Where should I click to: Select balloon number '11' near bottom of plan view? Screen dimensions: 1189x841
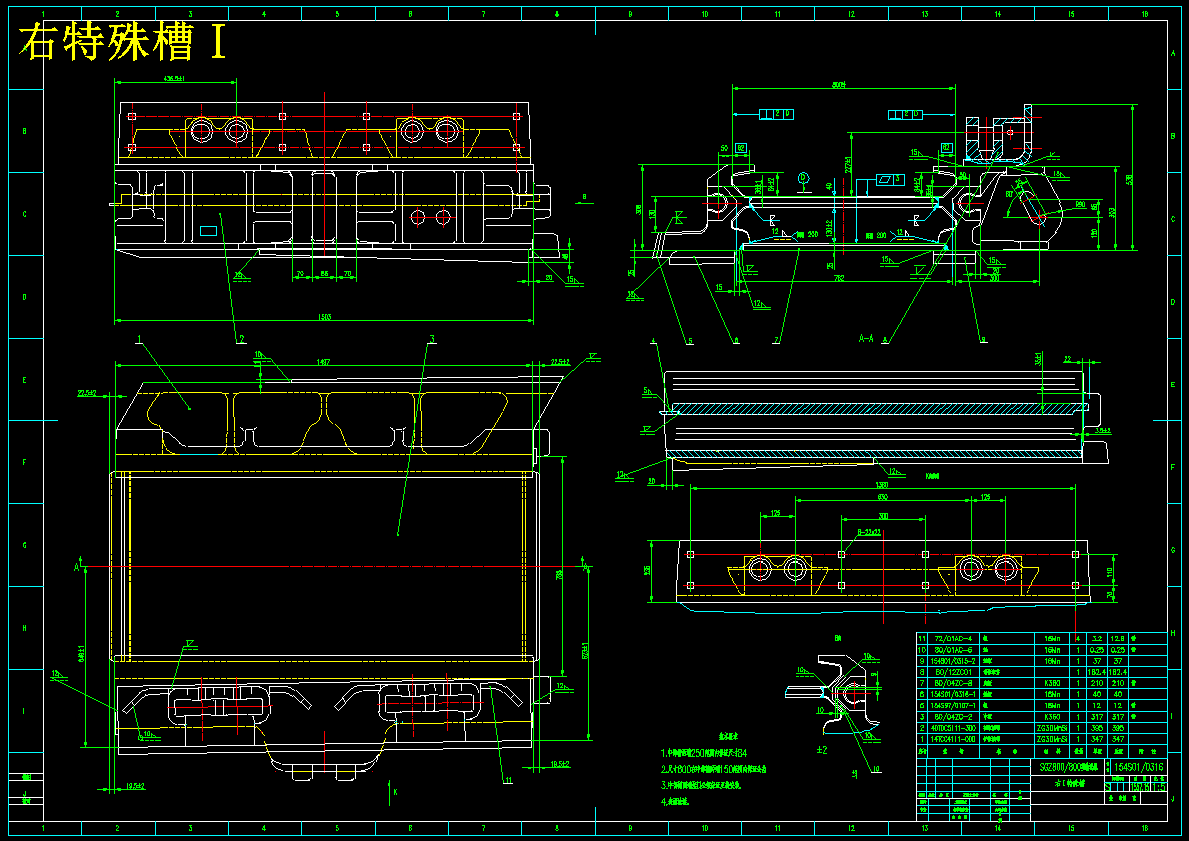pyautogui.click(x=507, y=779)
